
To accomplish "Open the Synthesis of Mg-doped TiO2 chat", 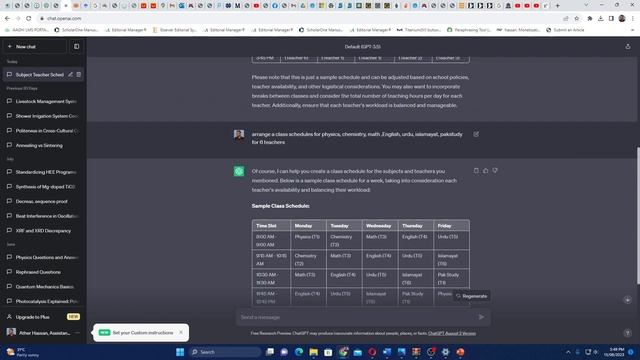I will pos(43,187).
